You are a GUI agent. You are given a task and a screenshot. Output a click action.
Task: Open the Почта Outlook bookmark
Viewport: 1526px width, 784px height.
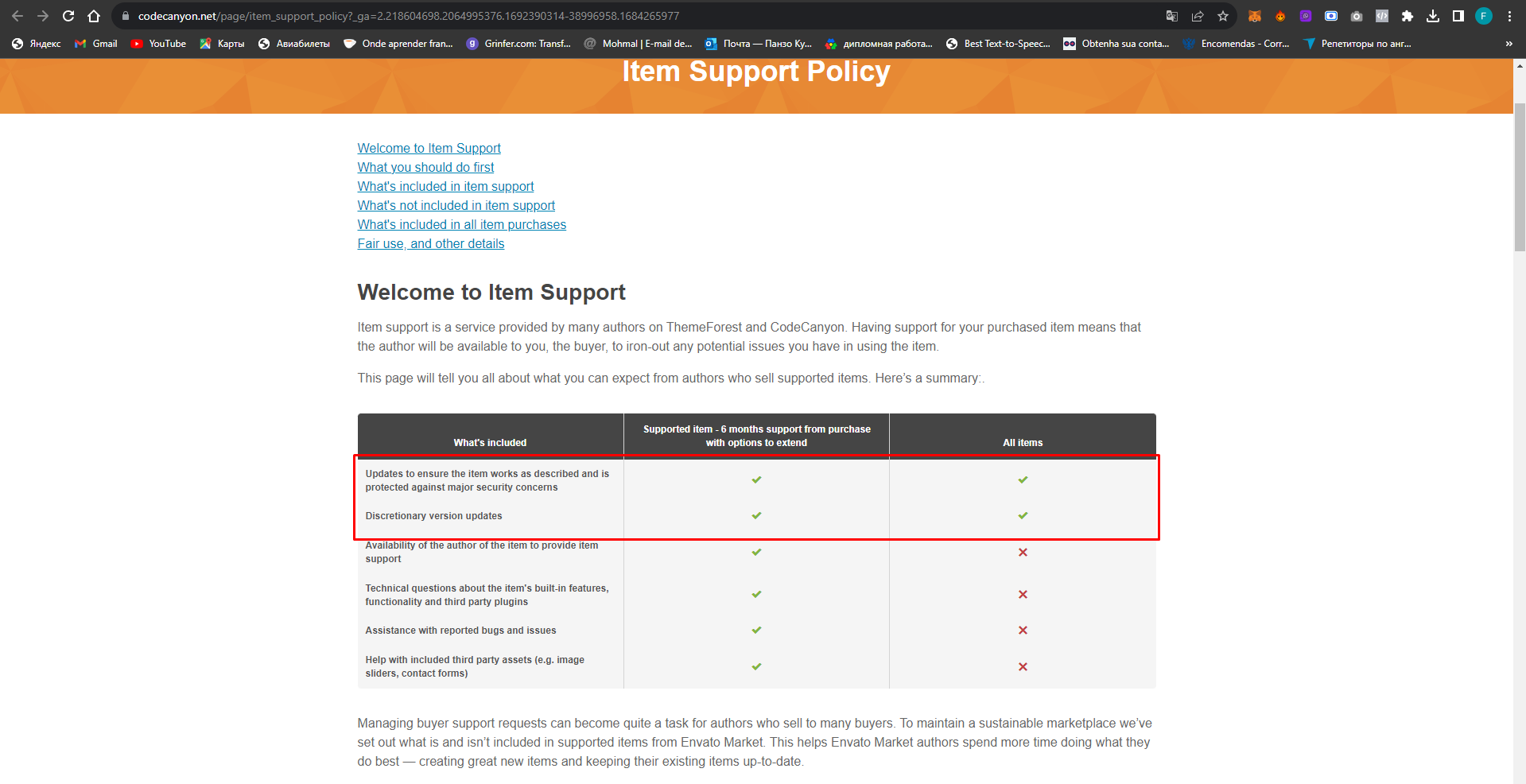(x=759, y=44)
